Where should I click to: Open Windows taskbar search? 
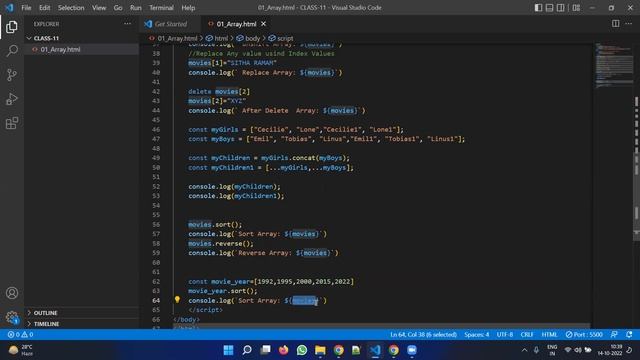pyautogui.click(x=247, y=350)
